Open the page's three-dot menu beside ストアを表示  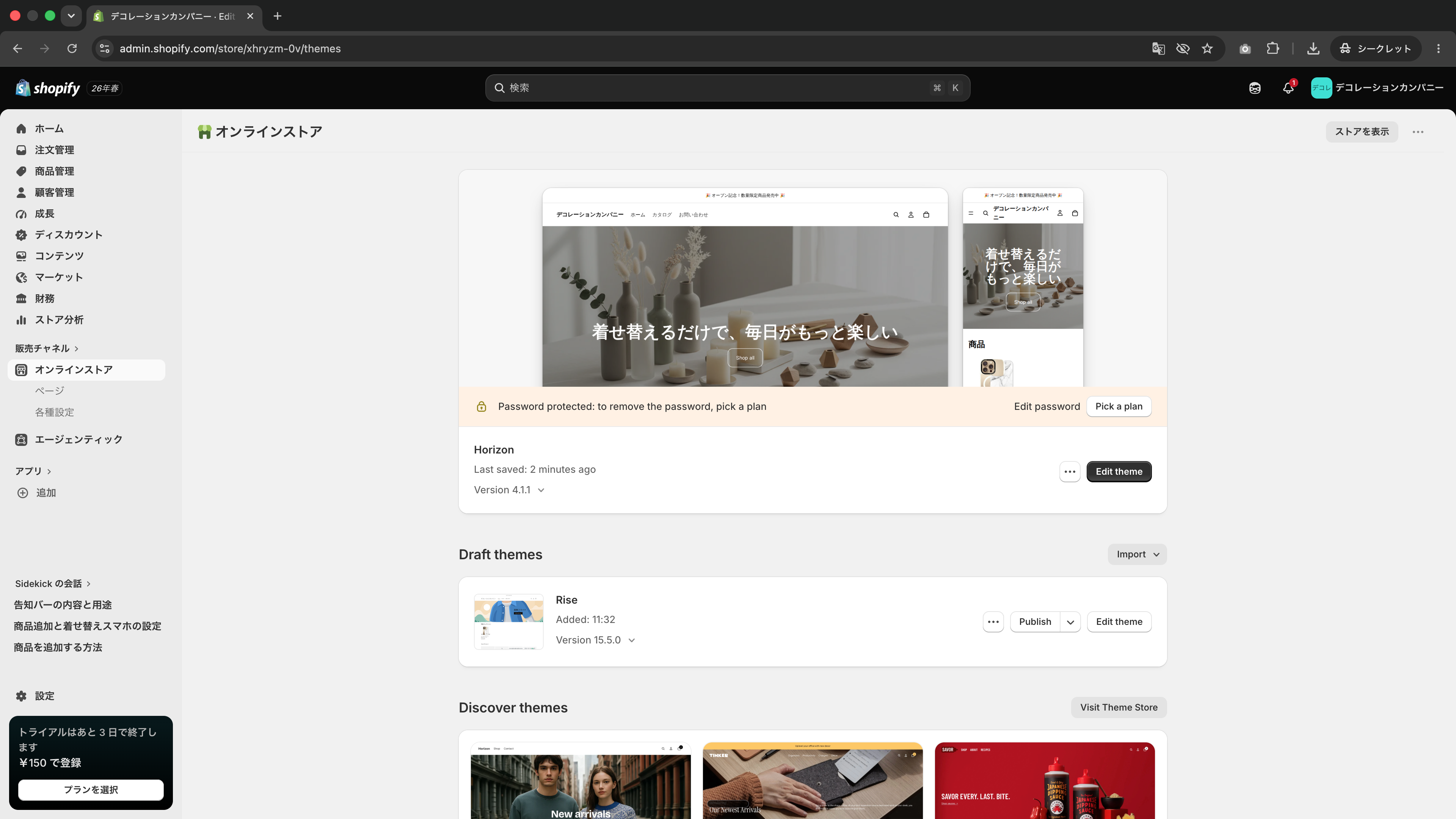pos(1418,132)
